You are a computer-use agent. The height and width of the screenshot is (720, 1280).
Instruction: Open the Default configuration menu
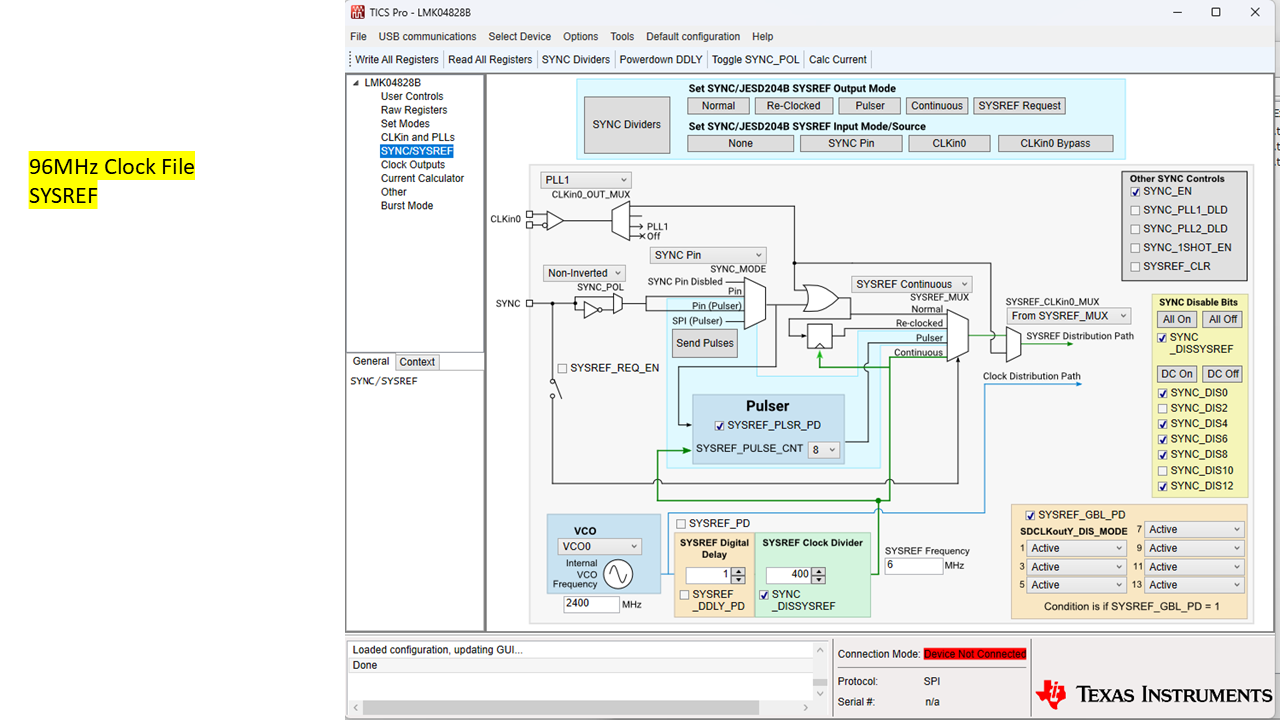tap(693, 37)
